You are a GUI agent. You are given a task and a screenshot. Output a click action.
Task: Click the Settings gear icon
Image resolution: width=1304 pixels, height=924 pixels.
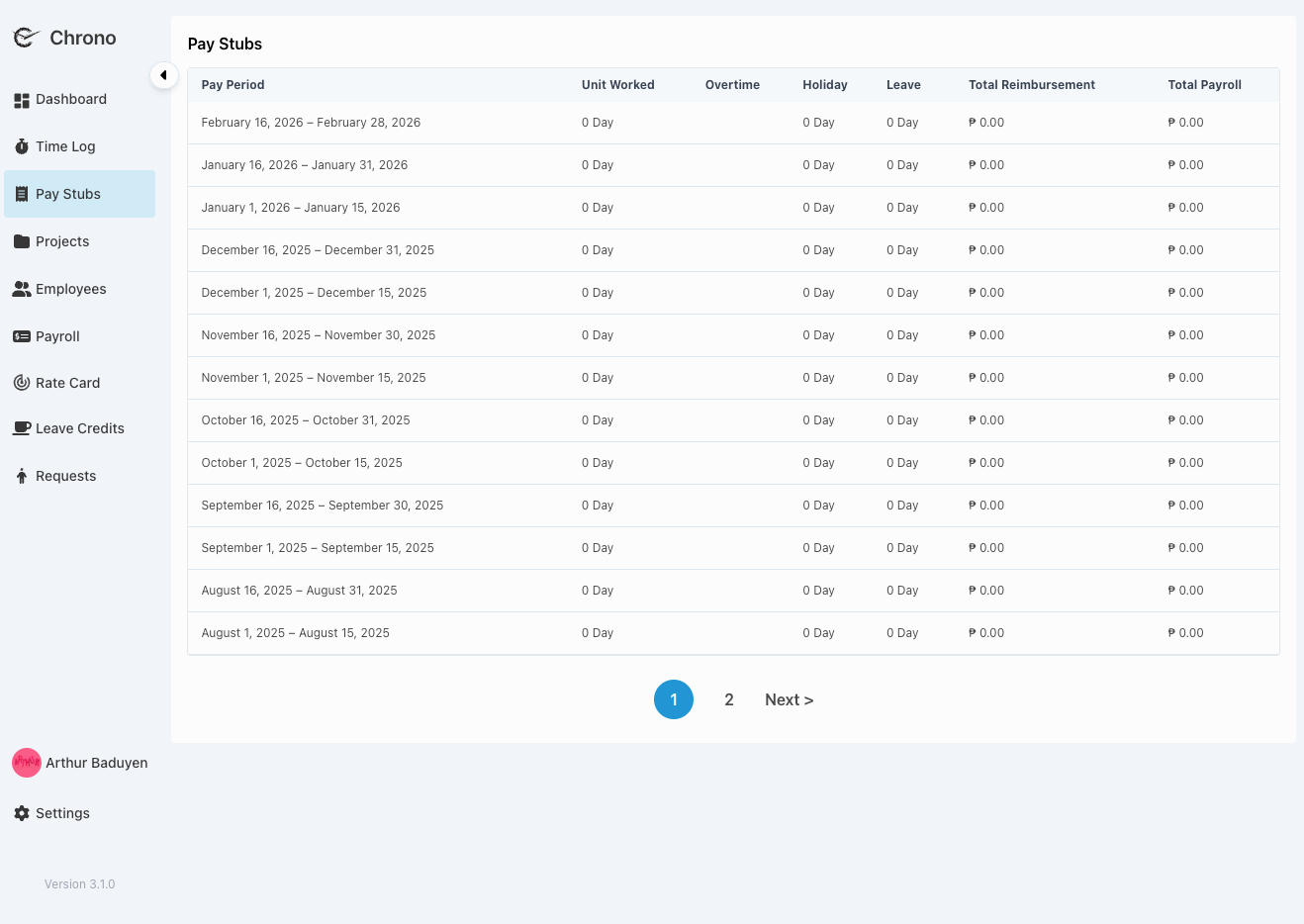(22, 813)
